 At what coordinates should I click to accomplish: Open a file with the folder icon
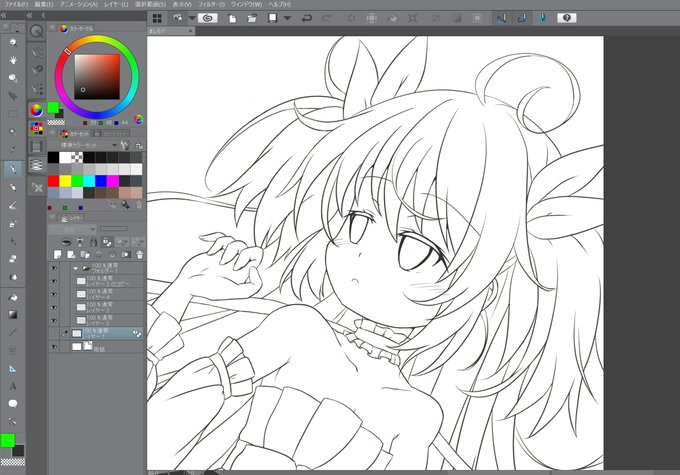(252, 18)
